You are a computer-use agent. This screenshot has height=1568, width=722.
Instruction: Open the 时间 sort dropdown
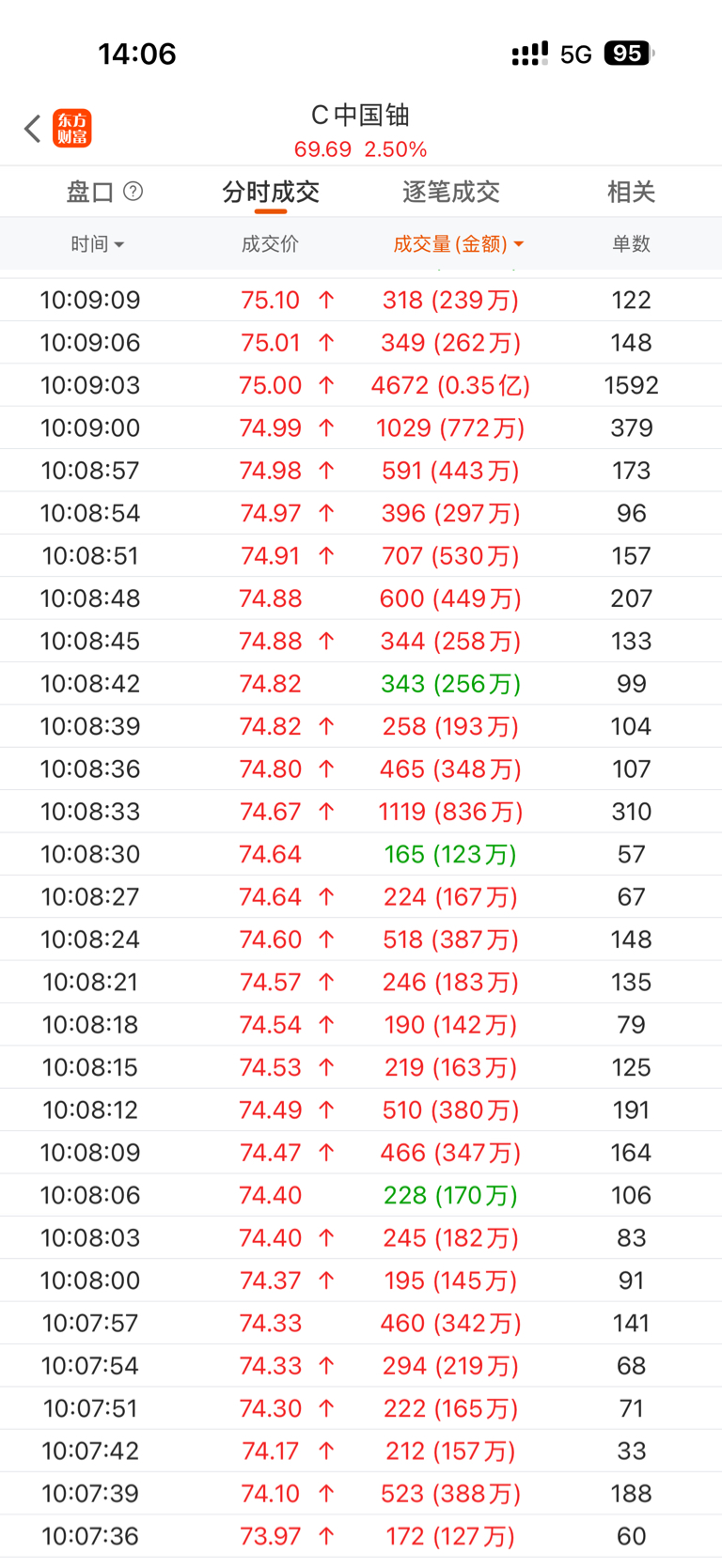[97, 244]
